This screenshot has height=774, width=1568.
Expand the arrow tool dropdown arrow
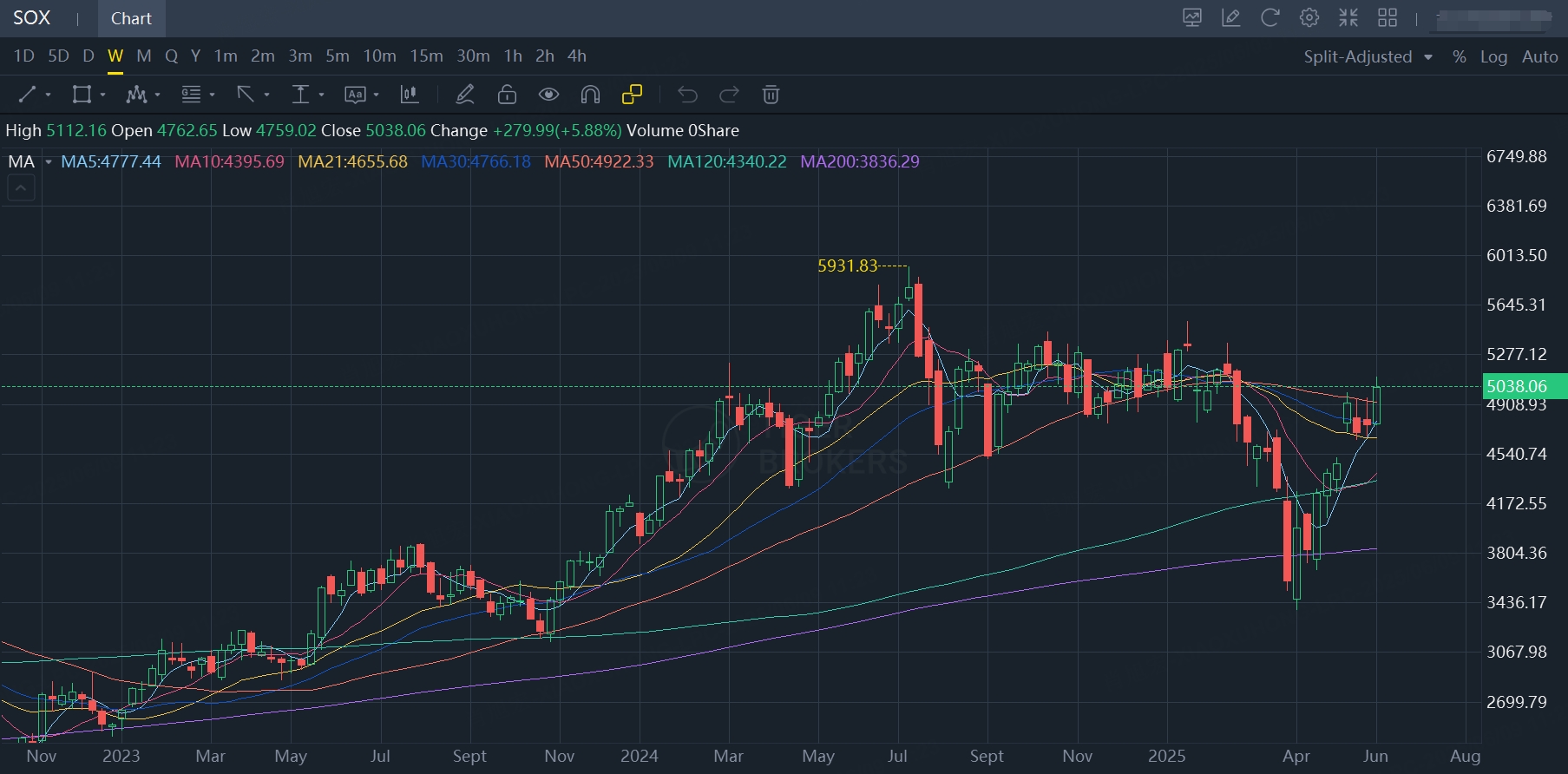[266, 95]
